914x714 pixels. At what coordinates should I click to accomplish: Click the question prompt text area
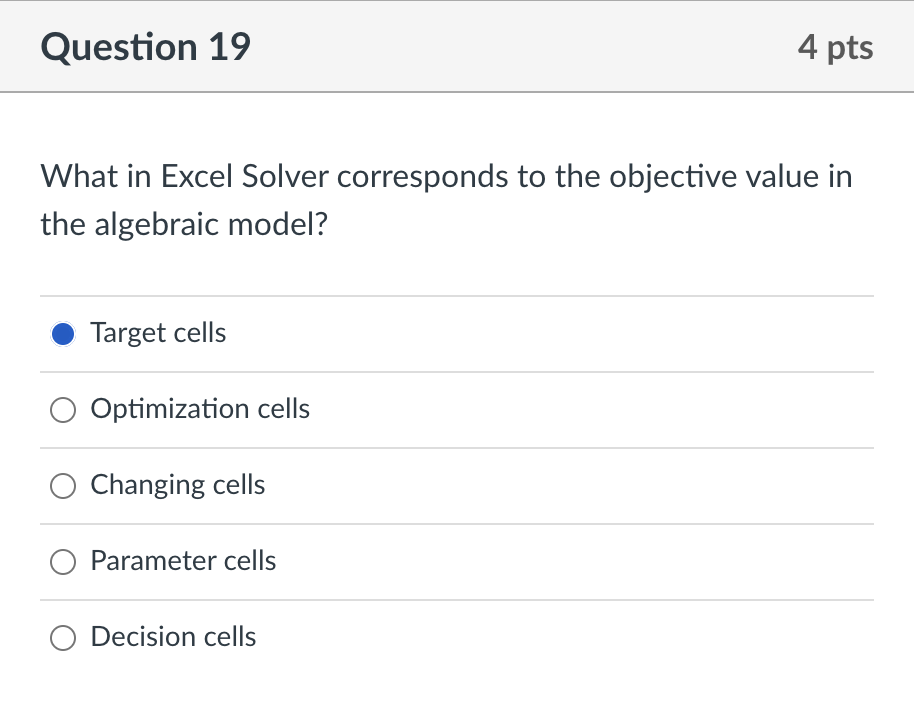pos(445,199)
